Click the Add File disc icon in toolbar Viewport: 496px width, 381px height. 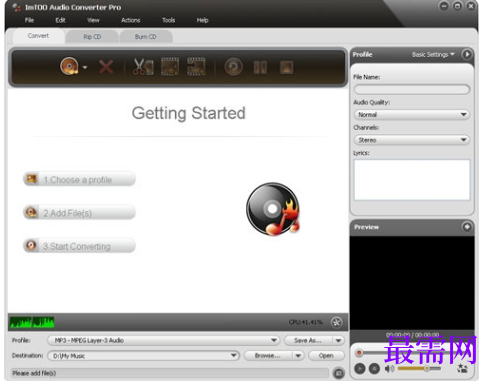pyautogui.click(x=69, y=66)
